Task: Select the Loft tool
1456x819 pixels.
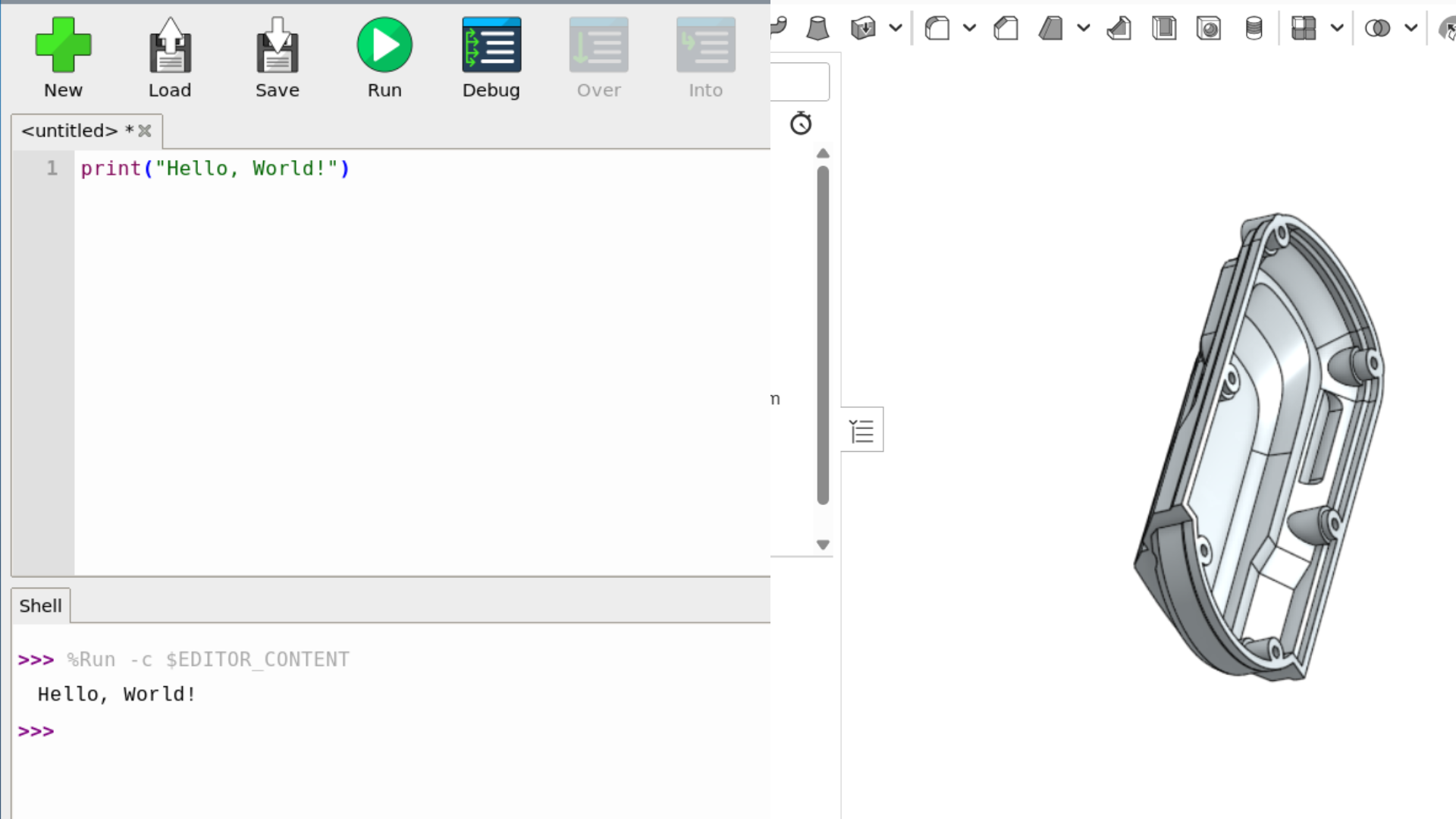Action: point(817,29)
